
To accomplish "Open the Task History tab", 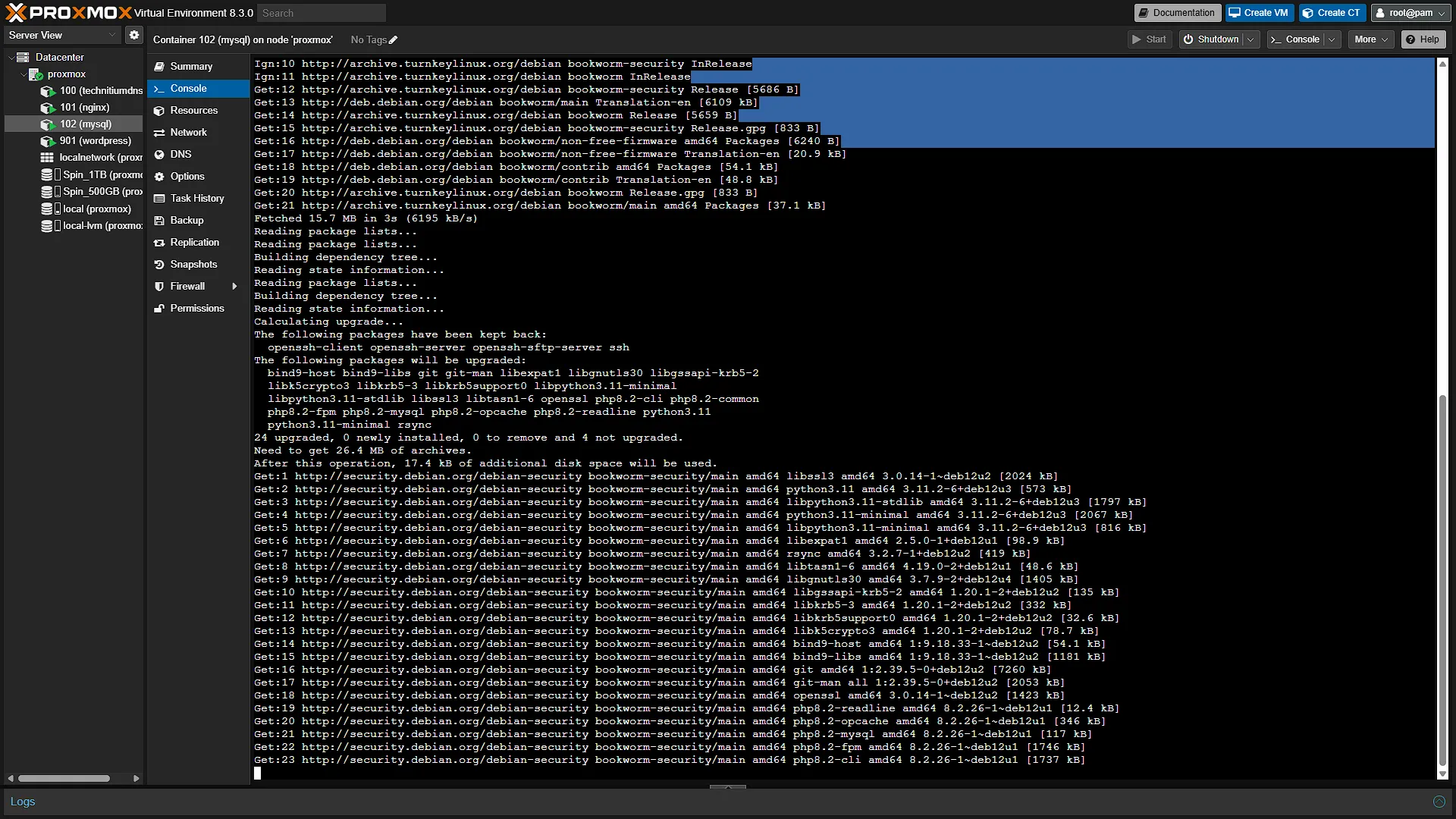I will [x=198, y=199].
